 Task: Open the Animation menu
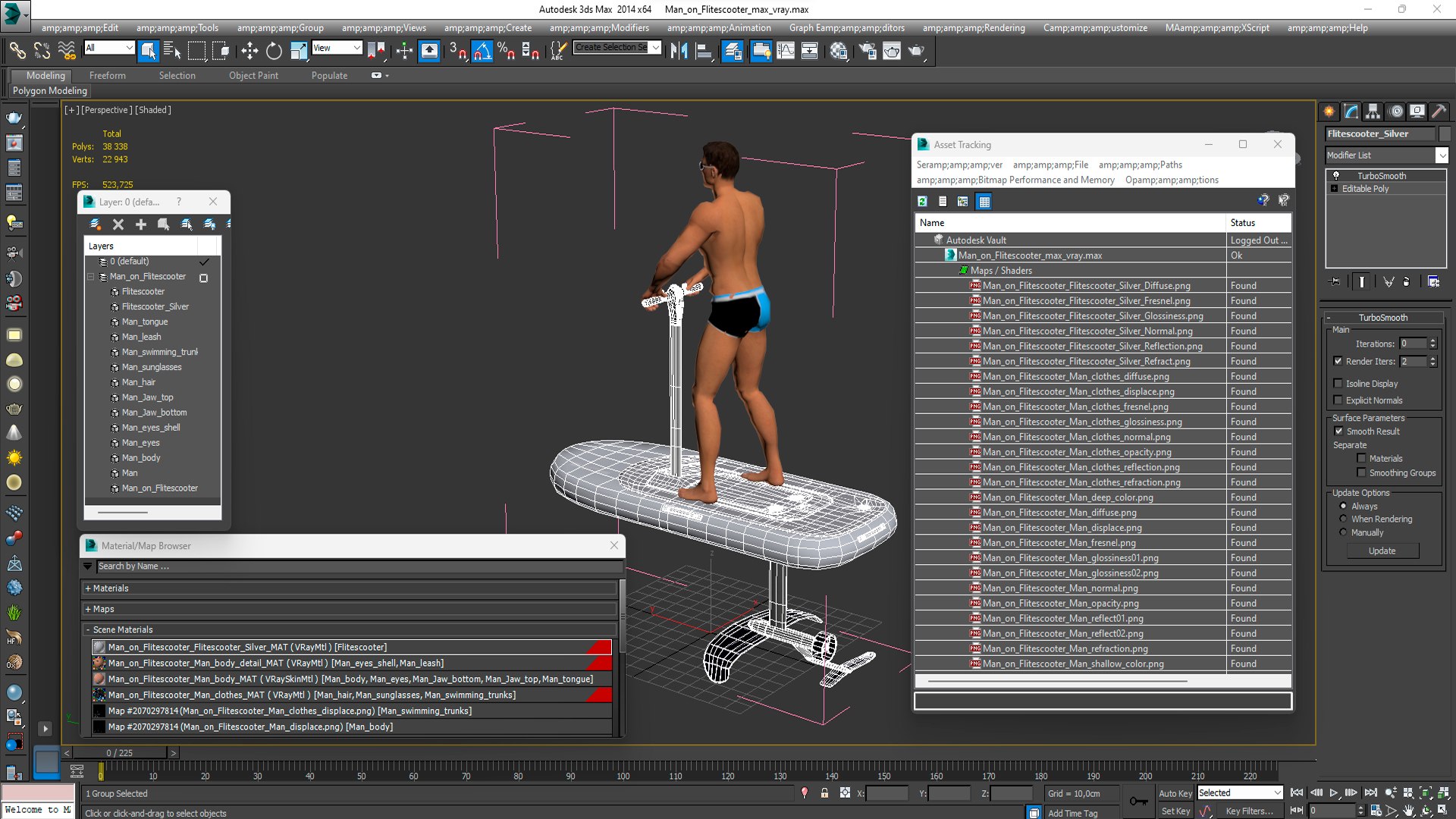point(719,28)
